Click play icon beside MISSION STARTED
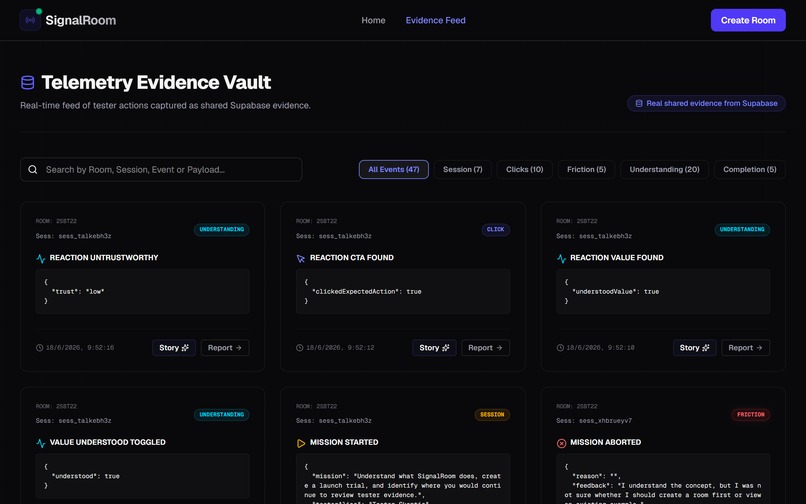 coord(301,443)
